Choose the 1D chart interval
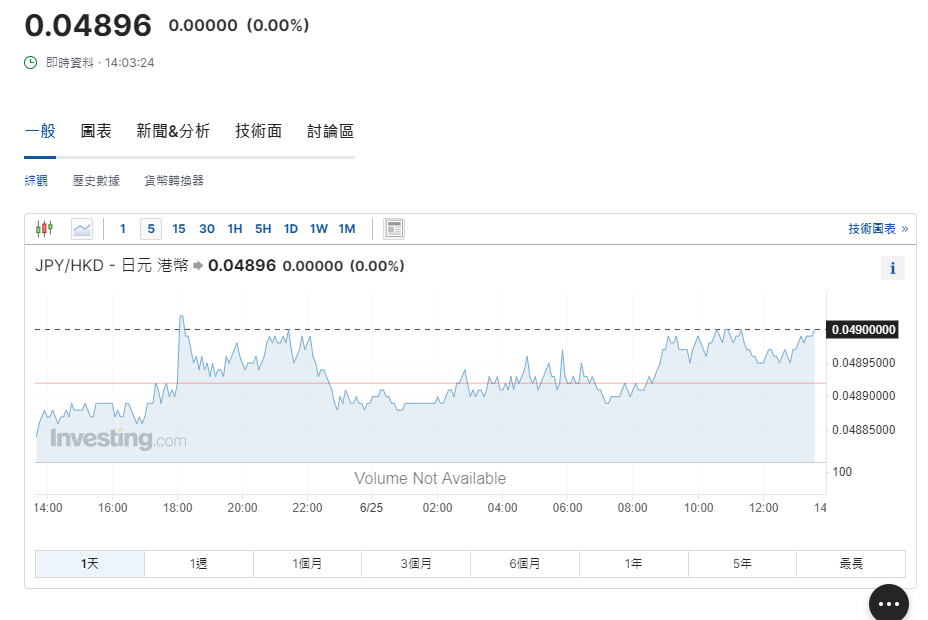 point(291,229)
